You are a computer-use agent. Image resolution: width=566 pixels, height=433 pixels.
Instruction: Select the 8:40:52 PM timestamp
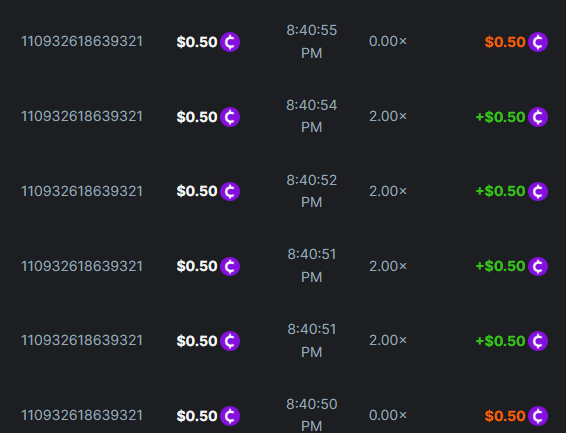point(312,191)
